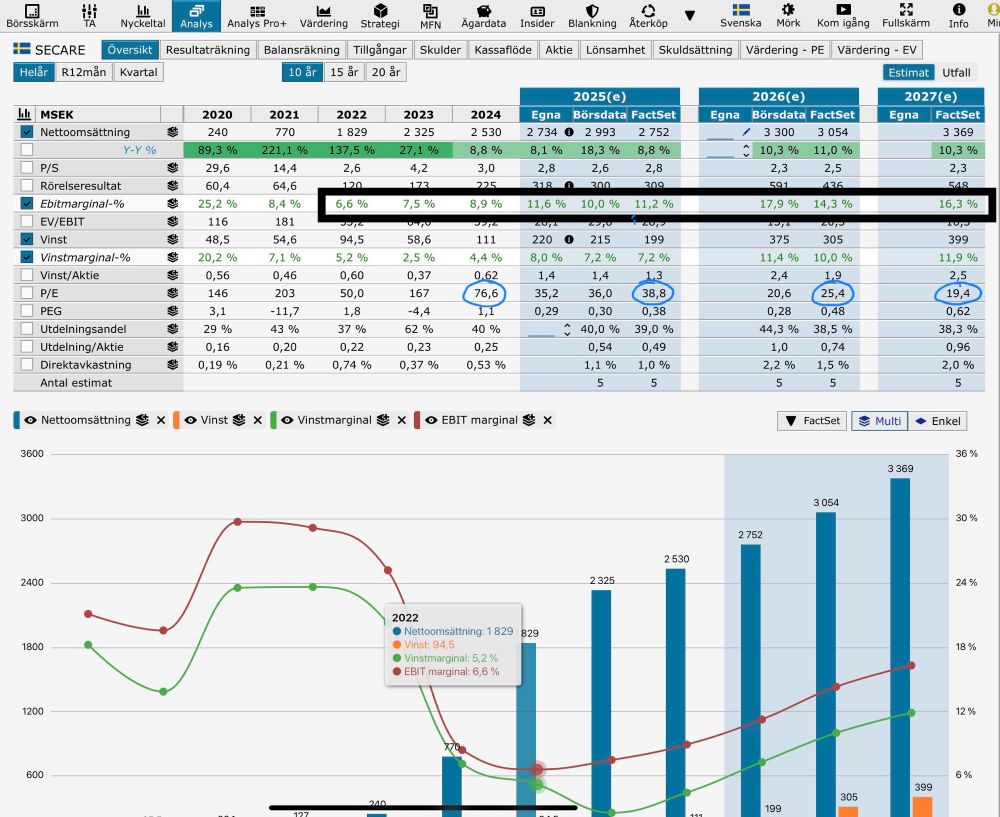Open the Ägardata piggy bank icon

point(483,16)
